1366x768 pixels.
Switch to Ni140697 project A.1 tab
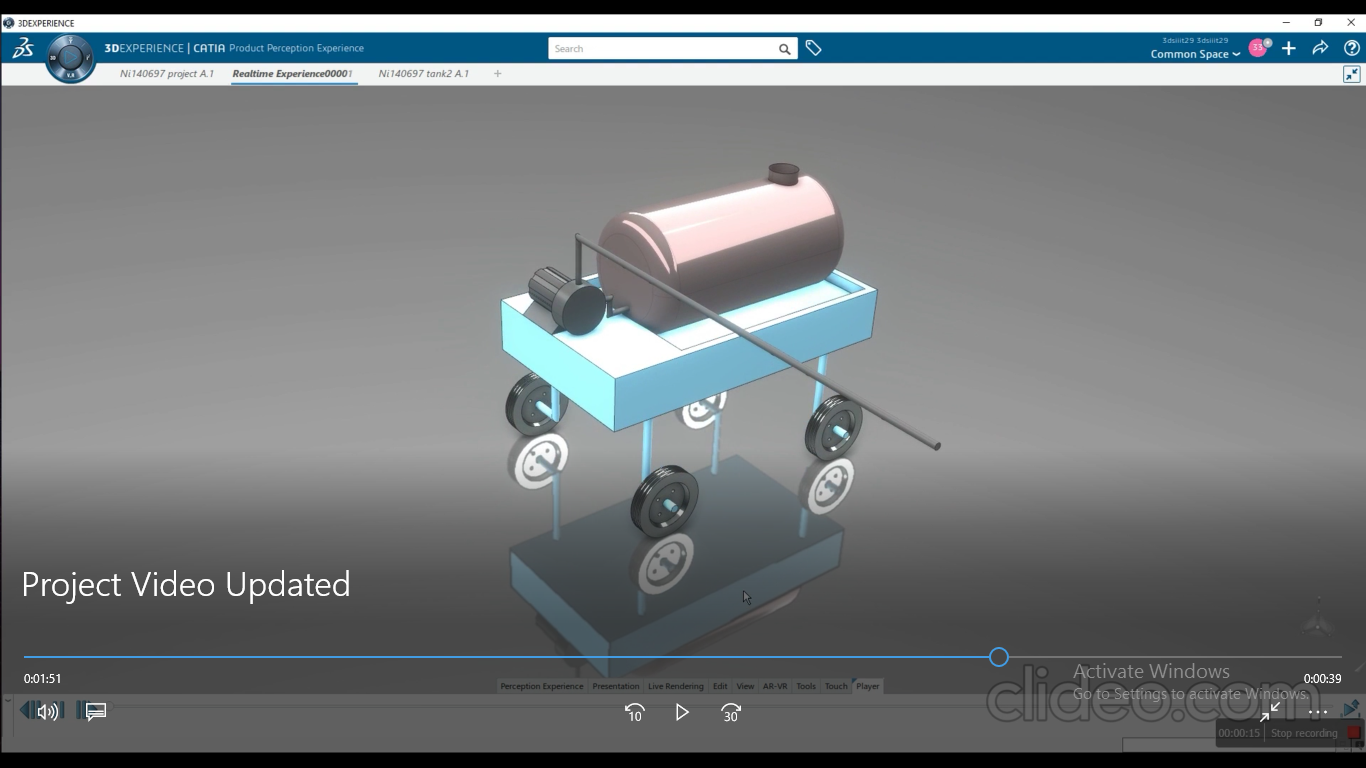167,73
